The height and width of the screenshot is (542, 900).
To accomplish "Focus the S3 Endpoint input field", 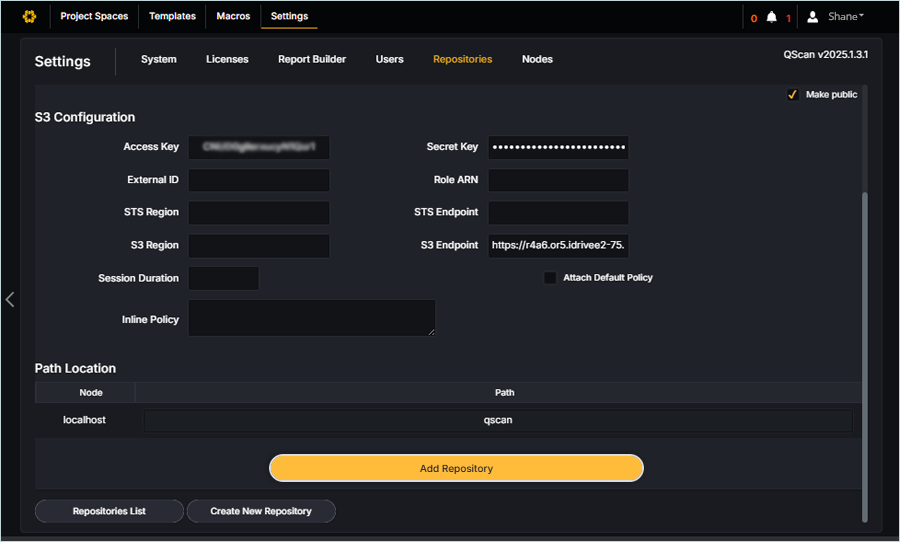I will click(x=558, y=246).
